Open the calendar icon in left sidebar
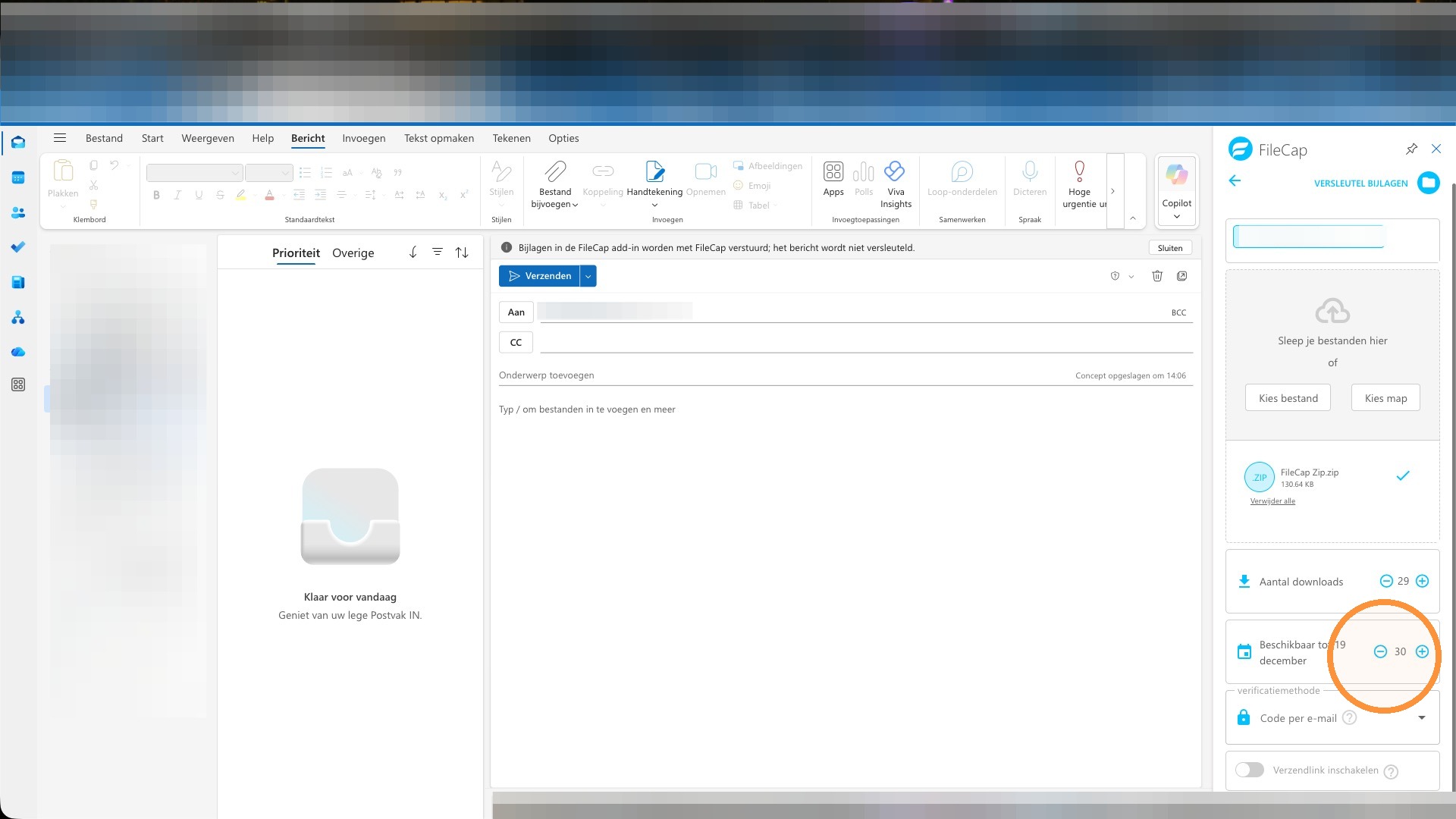Viewport: 1456px width, 819px height. (18, 178)
